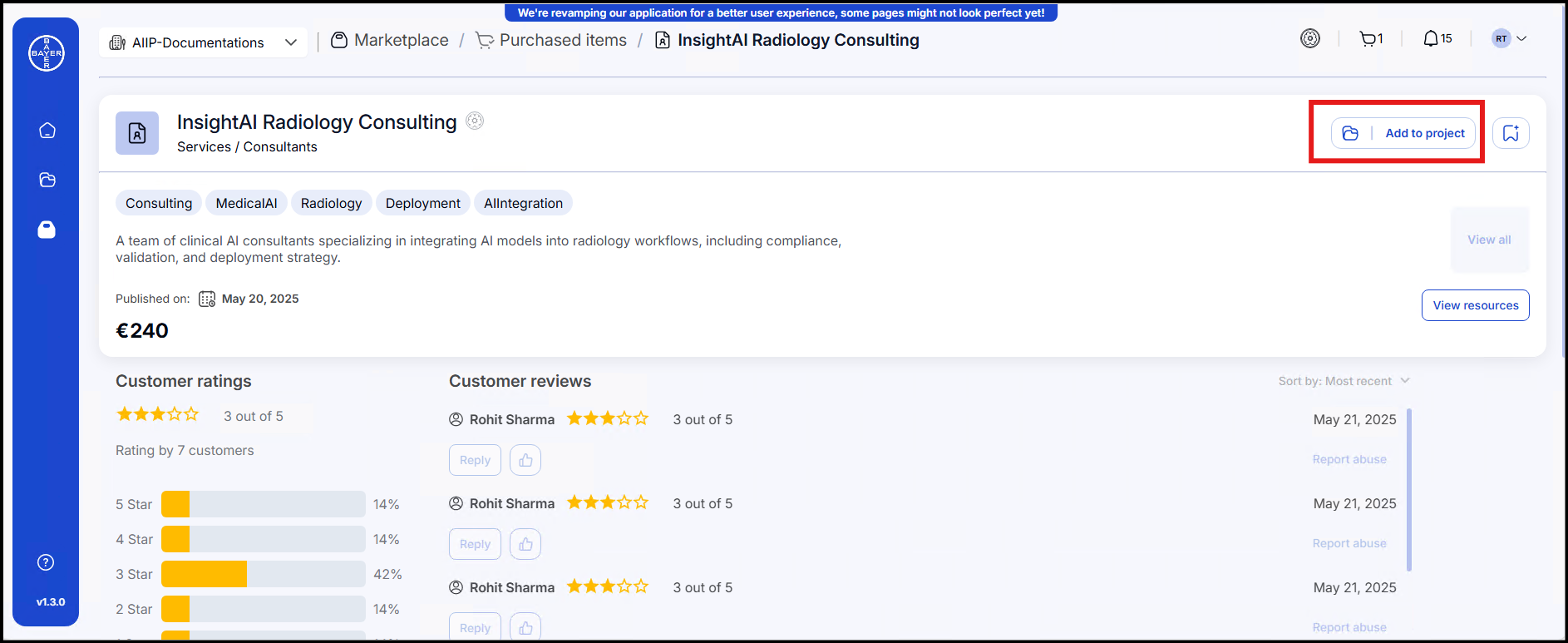Like the first Rohit Sharma review

(525, 460)
